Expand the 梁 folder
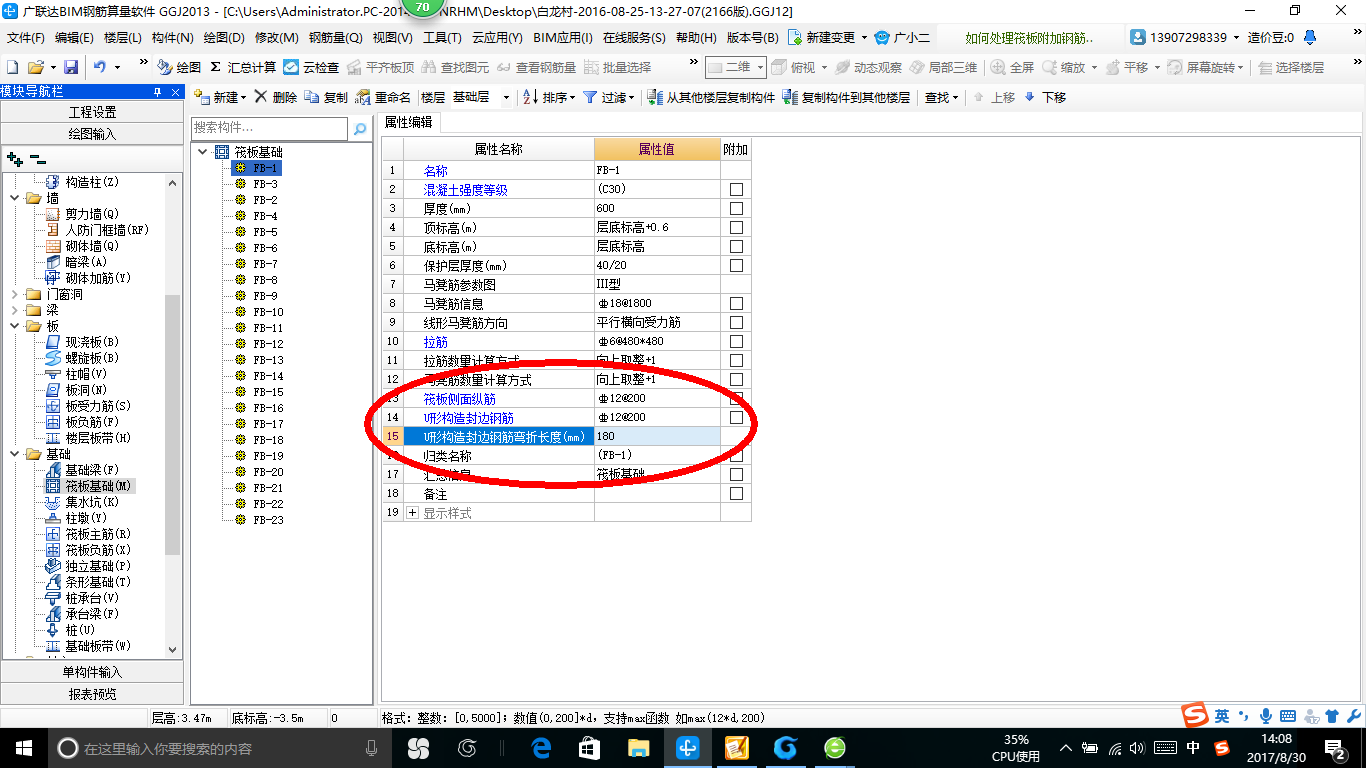Viewport: 1366px width, 768px height. tap(14, 310)
